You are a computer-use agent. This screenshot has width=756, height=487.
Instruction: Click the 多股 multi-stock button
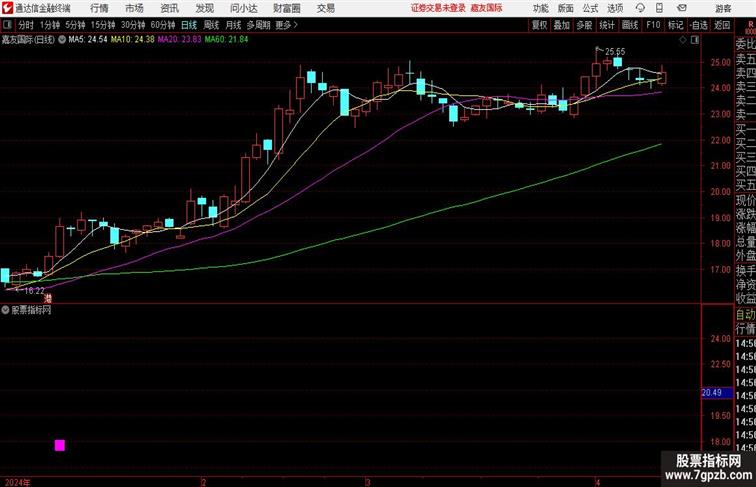click(584, 25)
